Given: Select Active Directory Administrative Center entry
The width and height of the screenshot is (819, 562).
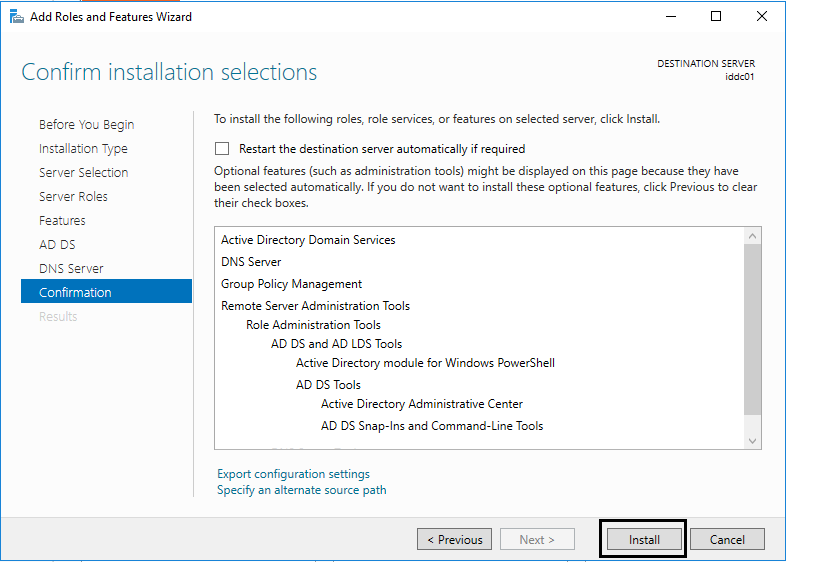Looking at the screenshot, I should (422, 404).
